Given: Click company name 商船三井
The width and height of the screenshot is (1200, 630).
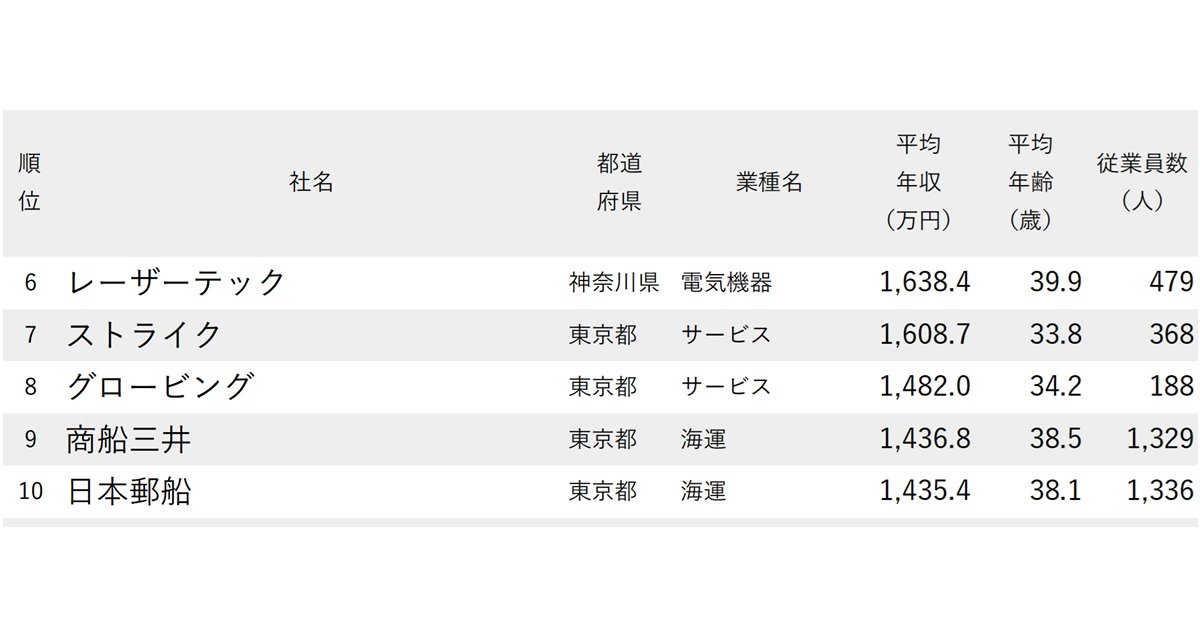Looking at the screenshot, I should [x=128, y=439].
